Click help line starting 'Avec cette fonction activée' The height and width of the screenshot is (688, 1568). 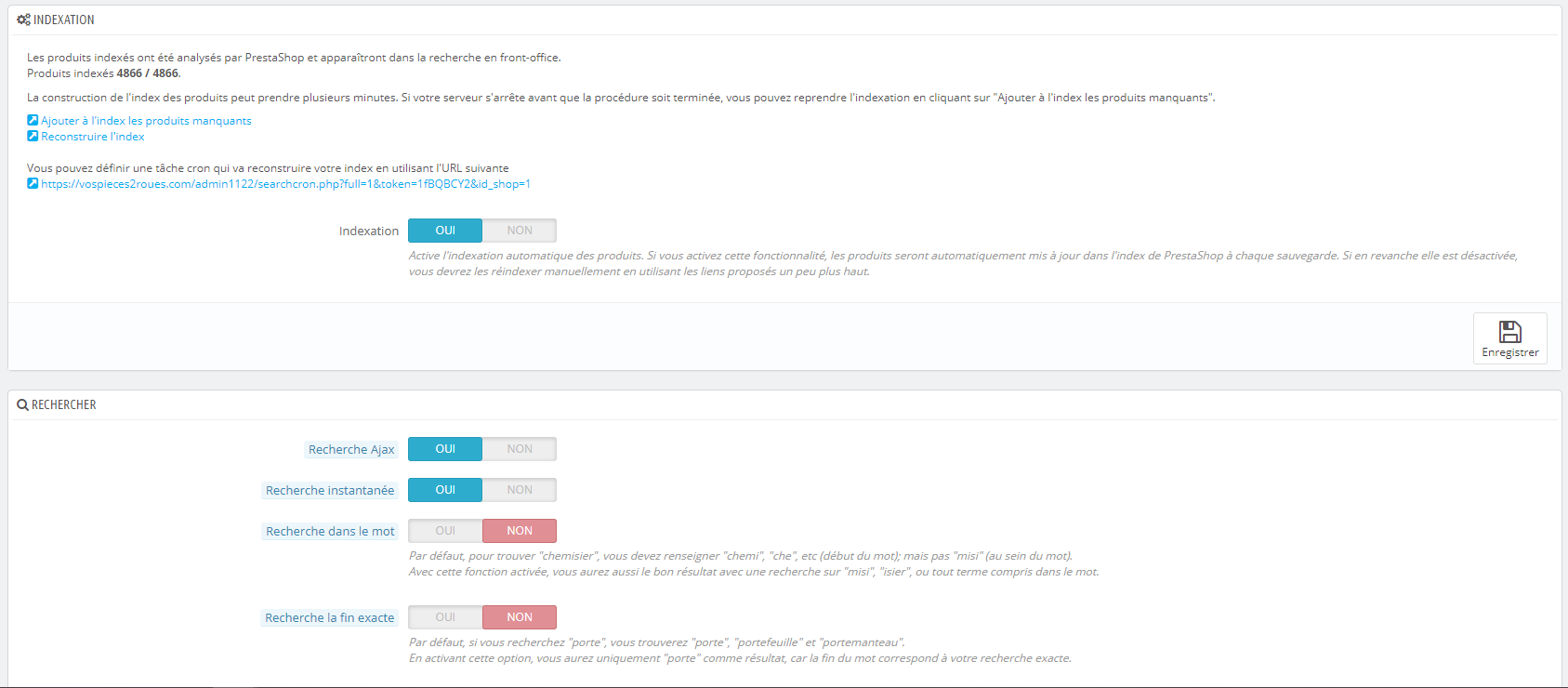[x=754, y=572]
